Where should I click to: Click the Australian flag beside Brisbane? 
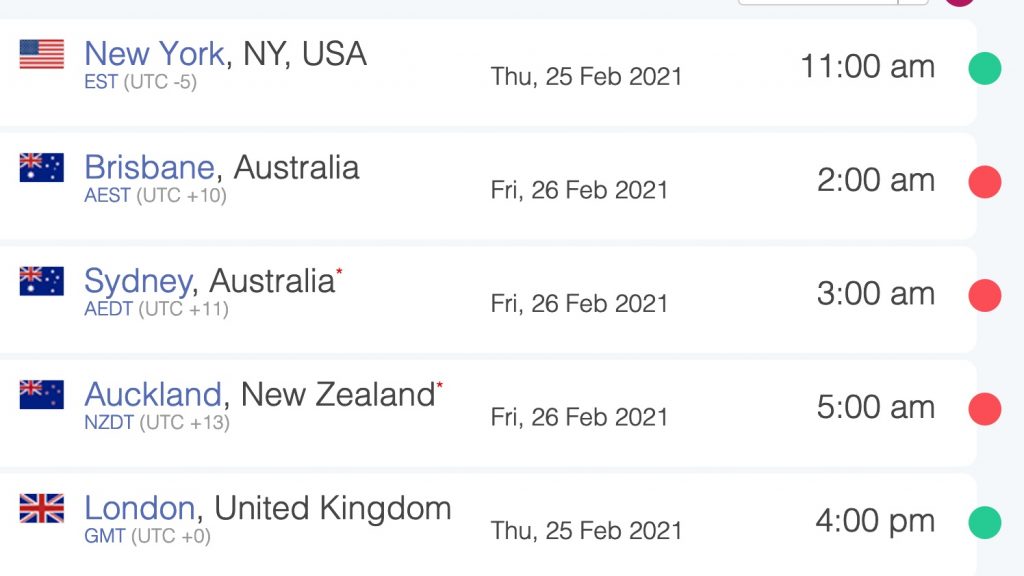point(42,167)
